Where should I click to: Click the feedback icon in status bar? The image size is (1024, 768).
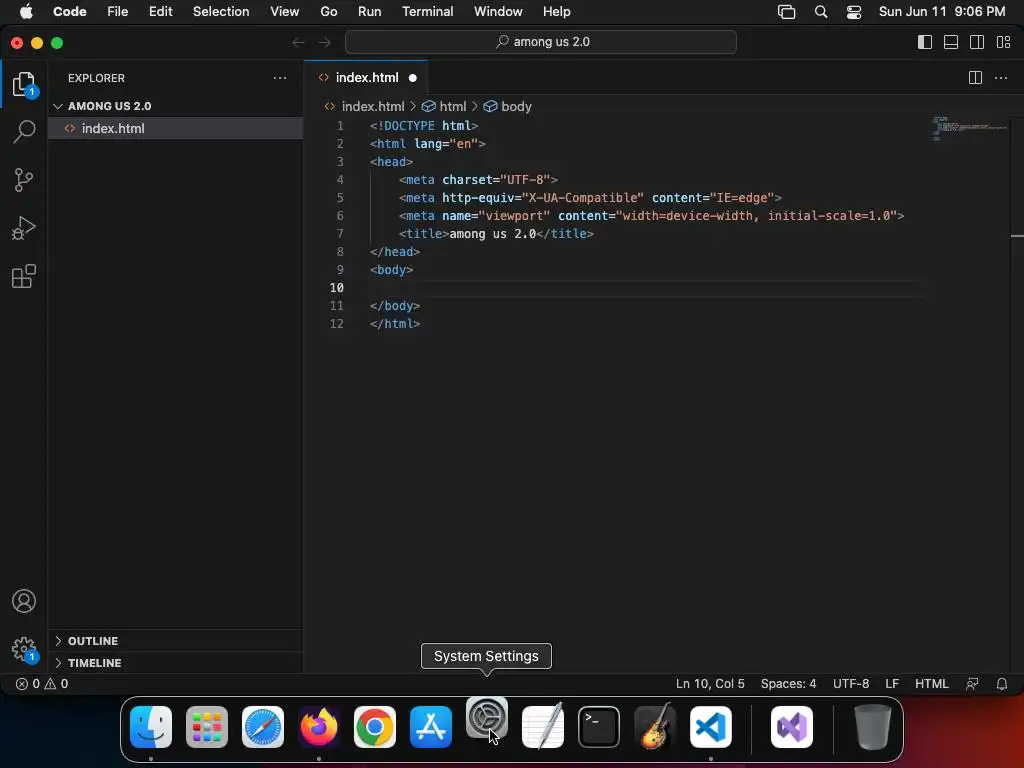[x=972, y=684]
